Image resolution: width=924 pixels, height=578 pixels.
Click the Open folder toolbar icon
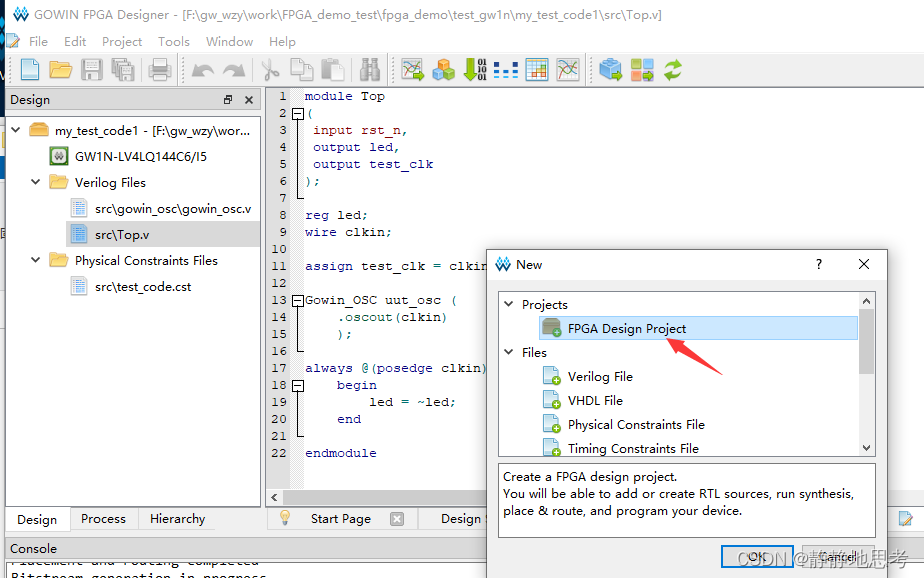coord(60,70)
